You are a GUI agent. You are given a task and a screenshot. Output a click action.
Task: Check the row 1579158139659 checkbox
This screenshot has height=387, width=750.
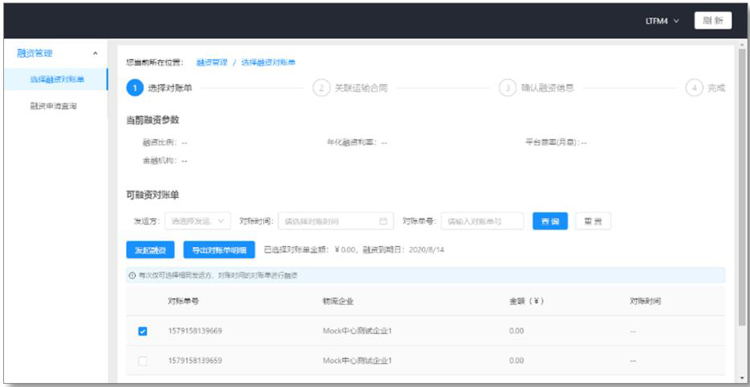click(143, 361)
